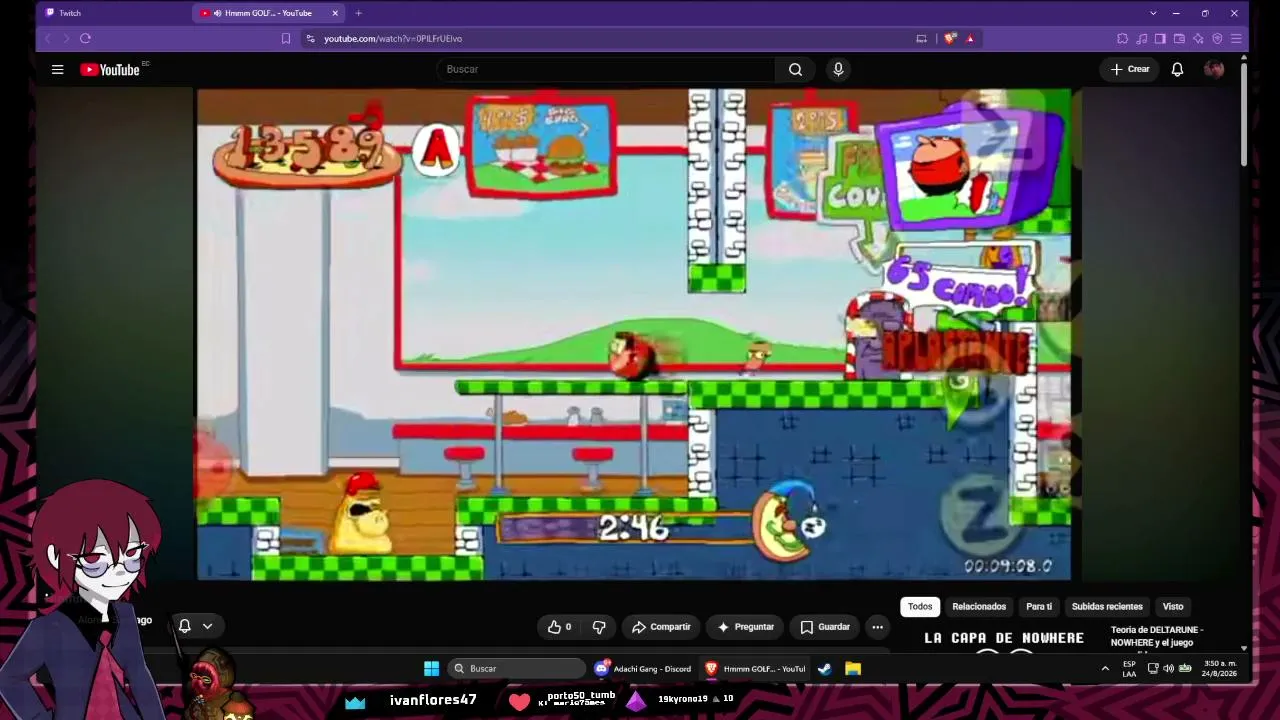The image size is (1280, 720).
Task: Select the Subidas recientes filter chip
Action: tap(1107, 606)
